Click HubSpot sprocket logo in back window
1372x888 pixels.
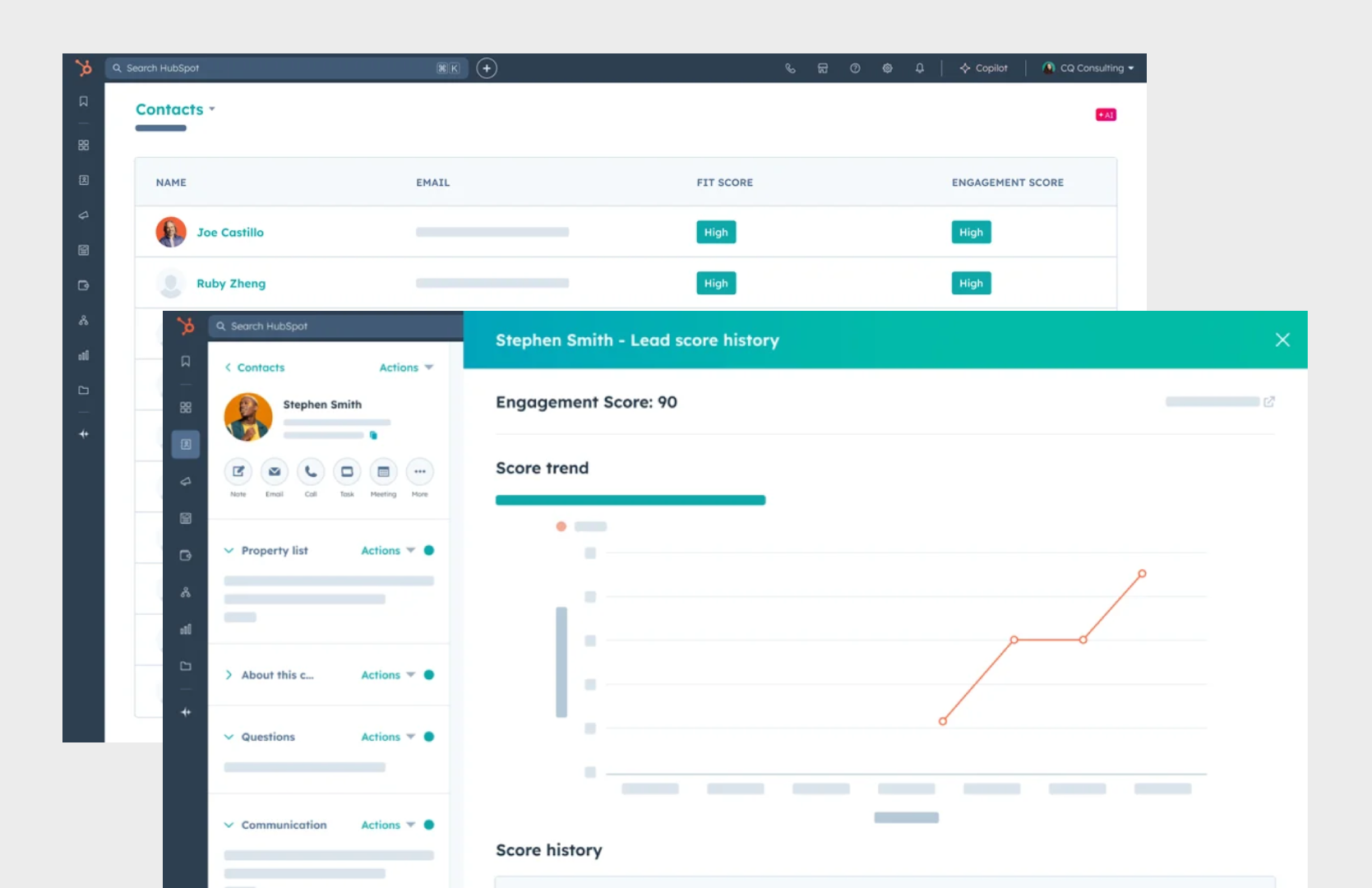(84, 67)
